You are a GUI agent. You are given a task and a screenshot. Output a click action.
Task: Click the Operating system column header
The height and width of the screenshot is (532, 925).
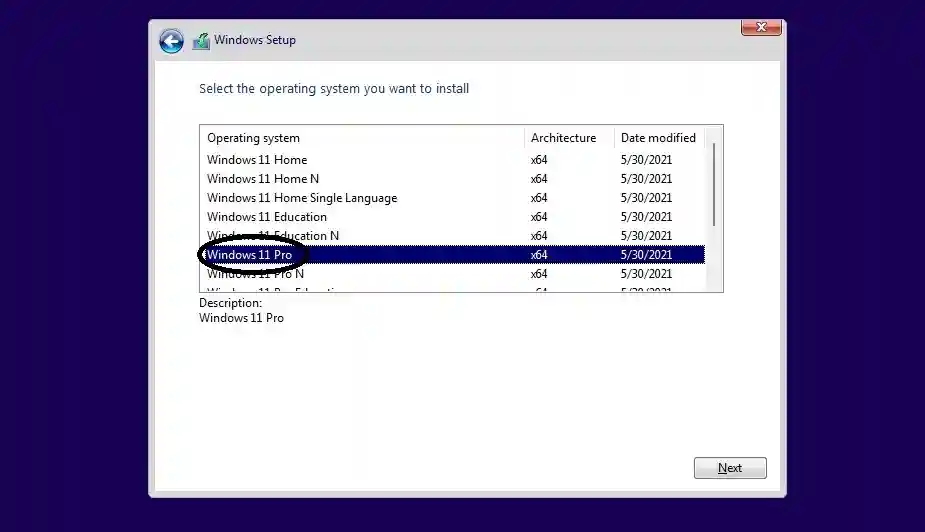click(x=362, y=138)
